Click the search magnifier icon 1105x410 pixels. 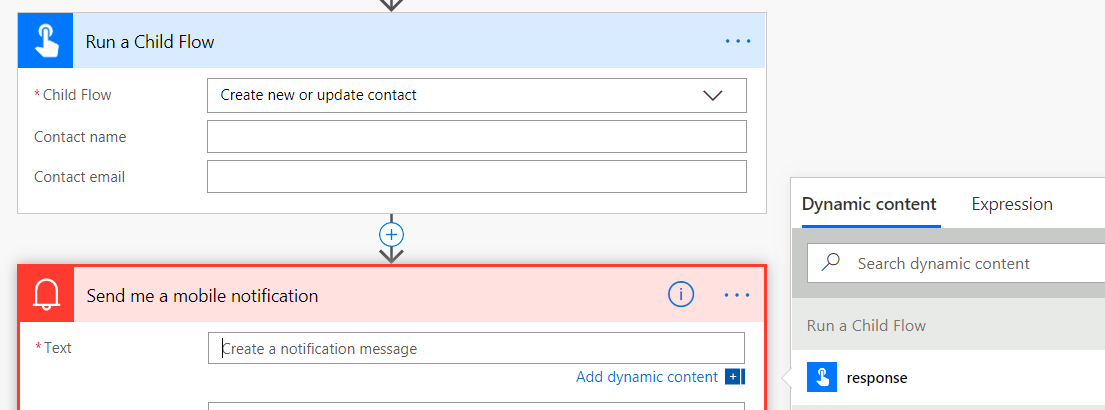point(830,263)
